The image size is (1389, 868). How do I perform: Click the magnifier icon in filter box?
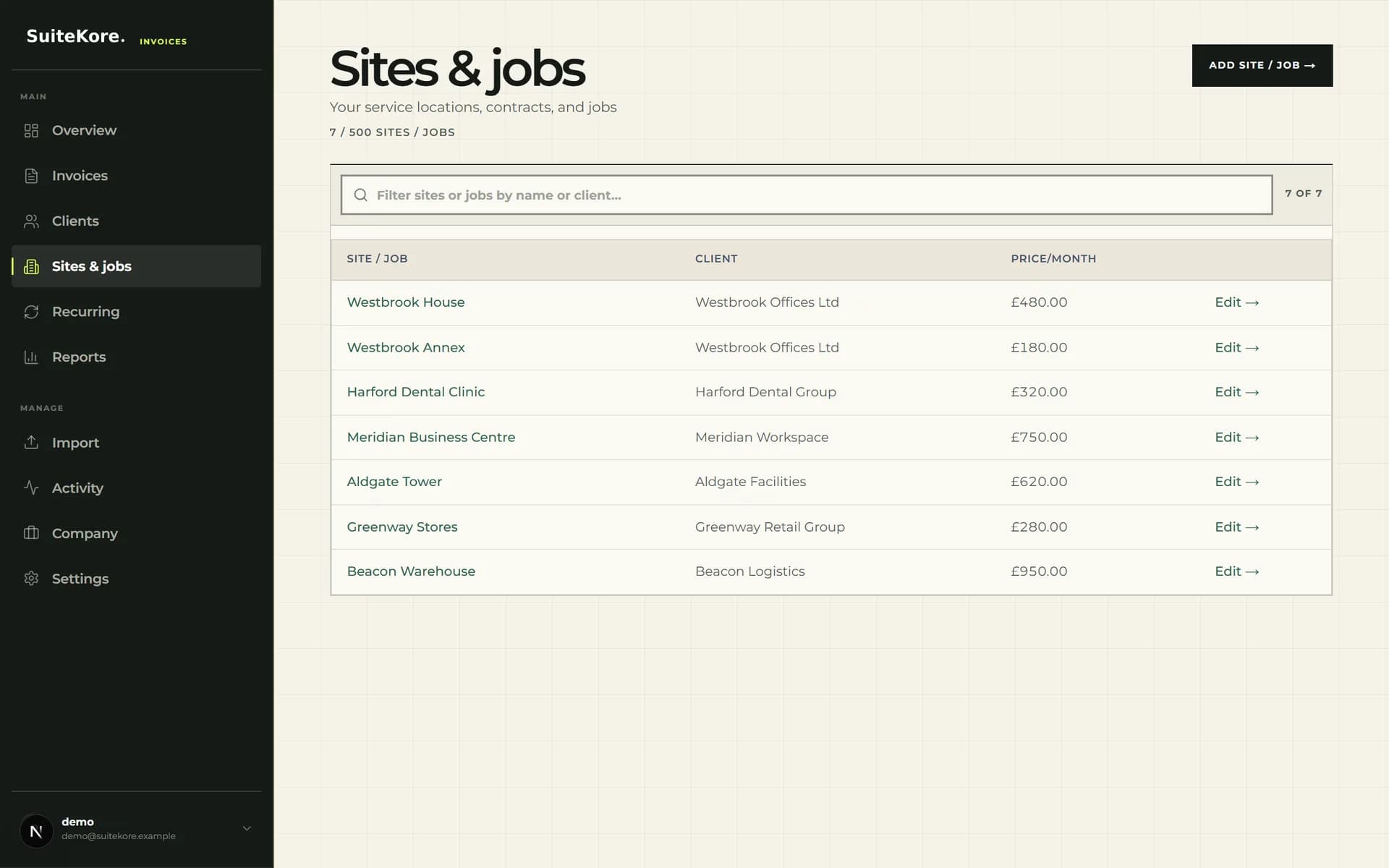(360, 195)
